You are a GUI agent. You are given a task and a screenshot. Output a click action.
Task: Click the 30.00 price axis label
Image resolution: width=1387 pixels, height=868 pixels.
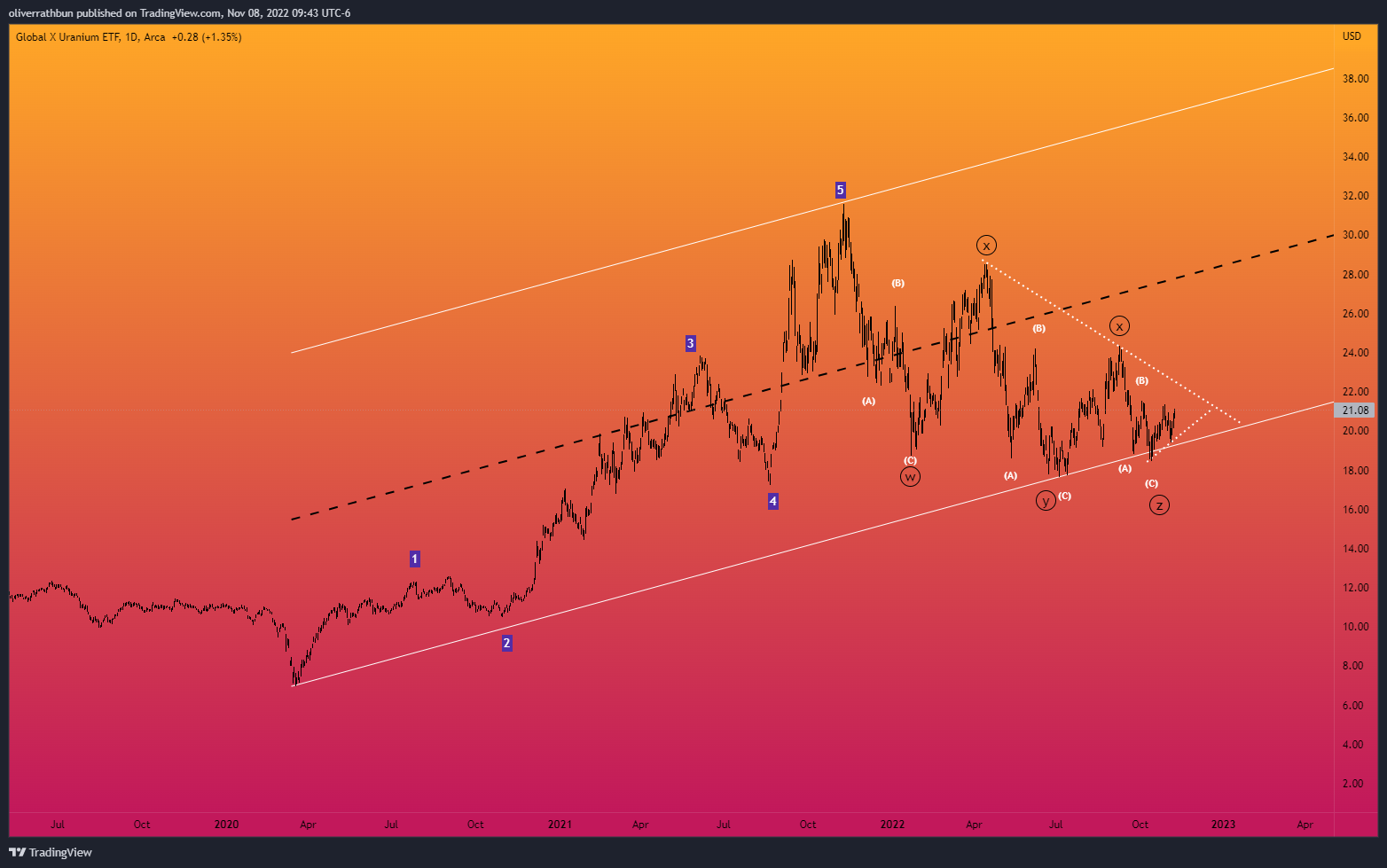(x=1354, y=236)
